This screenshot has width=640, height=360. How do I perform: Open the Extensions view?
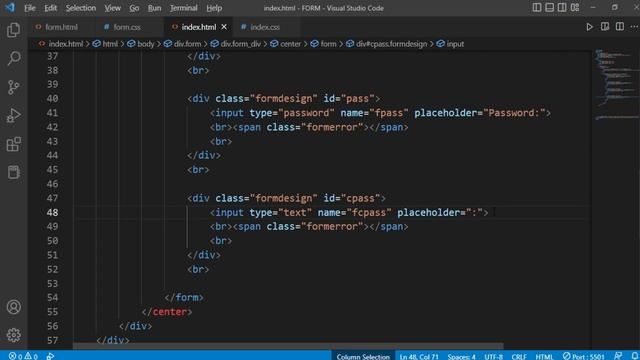click(13, 144)
